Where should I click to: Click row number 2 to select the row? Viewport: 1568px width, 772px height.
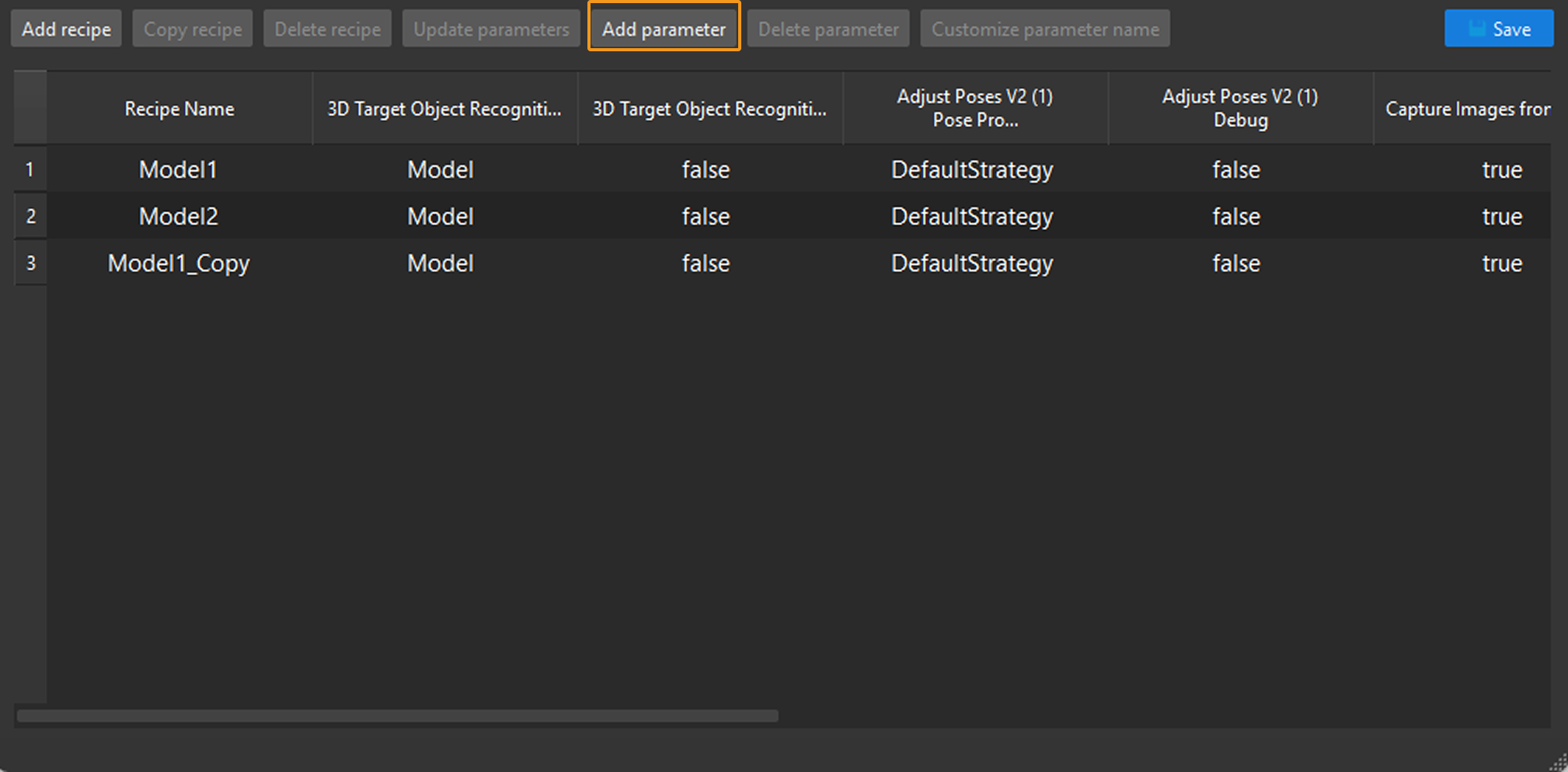(x=30, y=216)
